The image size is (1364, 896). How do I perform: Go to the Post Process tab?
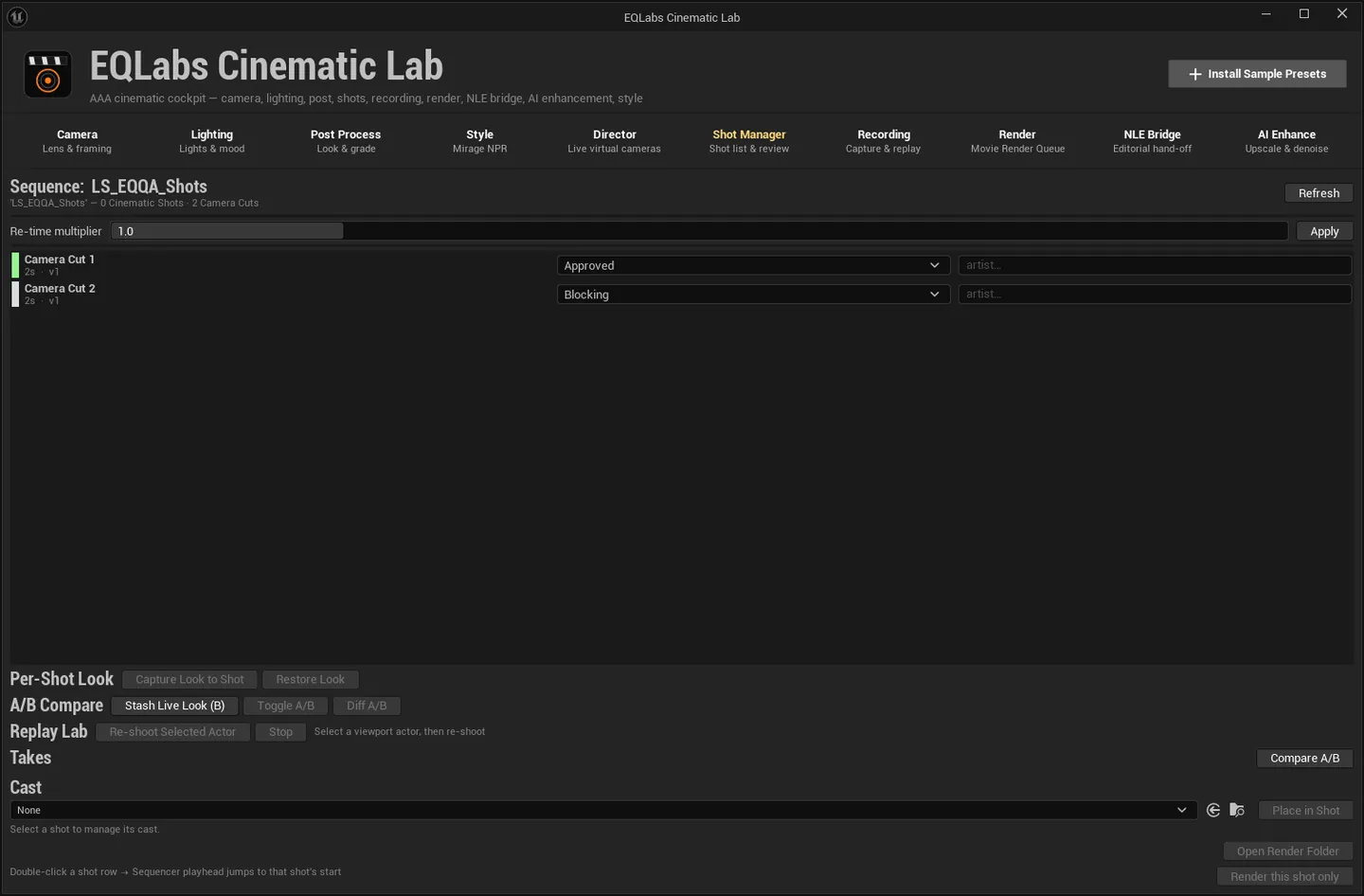point(346,141)
